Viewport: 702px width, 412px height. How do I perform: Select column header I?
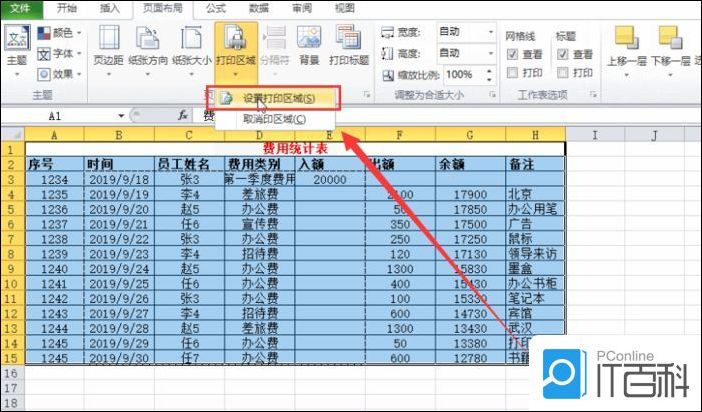point(595,134)
